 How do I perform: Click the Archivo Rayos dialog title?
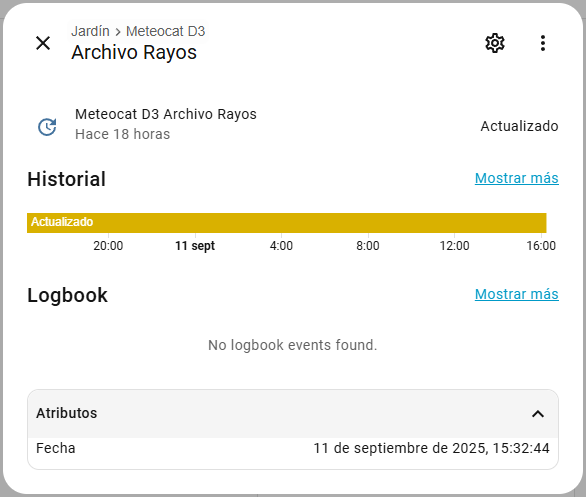tap(134, 52)
